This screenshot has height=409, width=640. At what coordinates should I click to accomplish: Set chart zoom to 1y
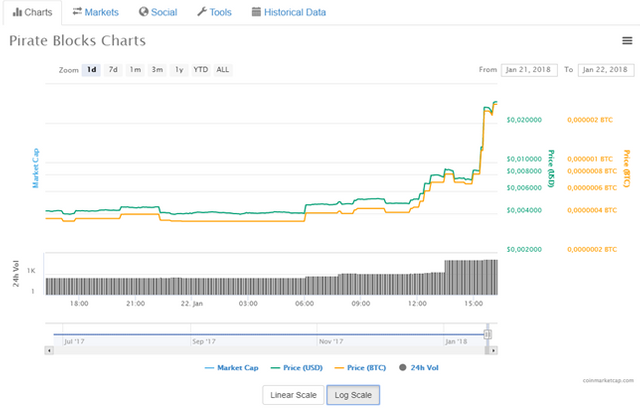point(179,70)
